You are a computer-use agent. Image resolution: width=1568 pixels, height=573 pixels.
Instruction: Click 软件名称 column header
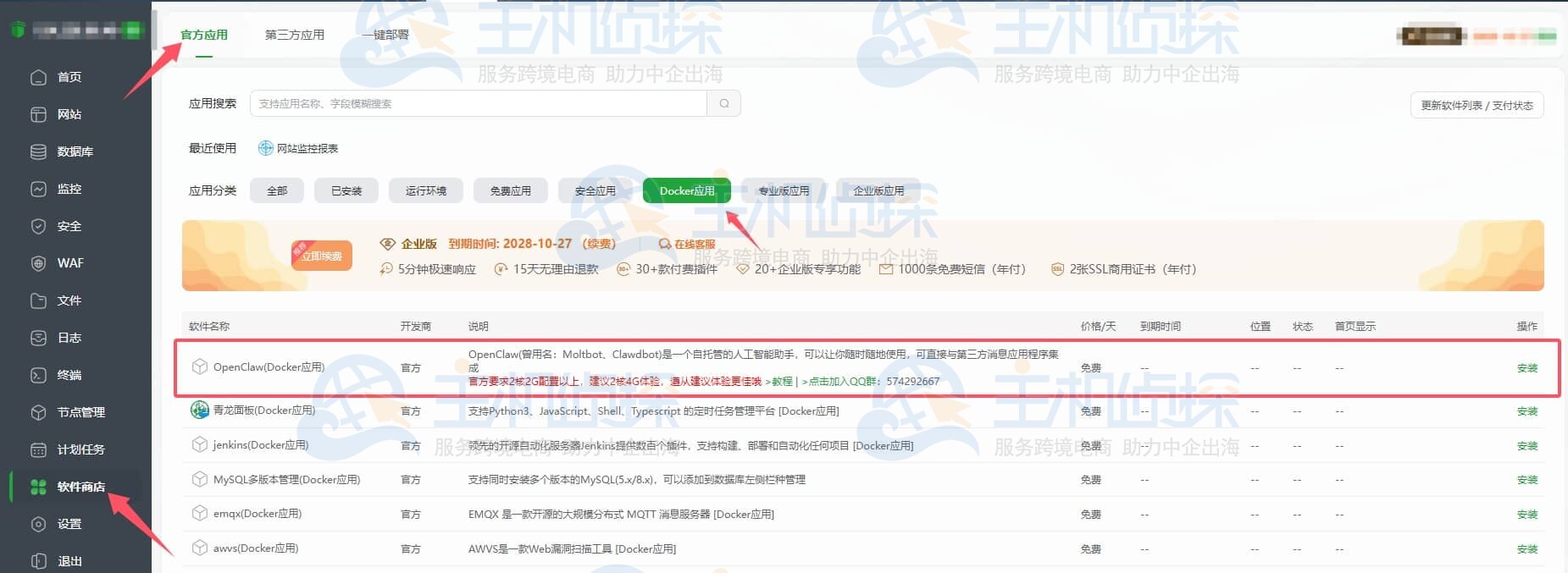(x=209, y=326)
